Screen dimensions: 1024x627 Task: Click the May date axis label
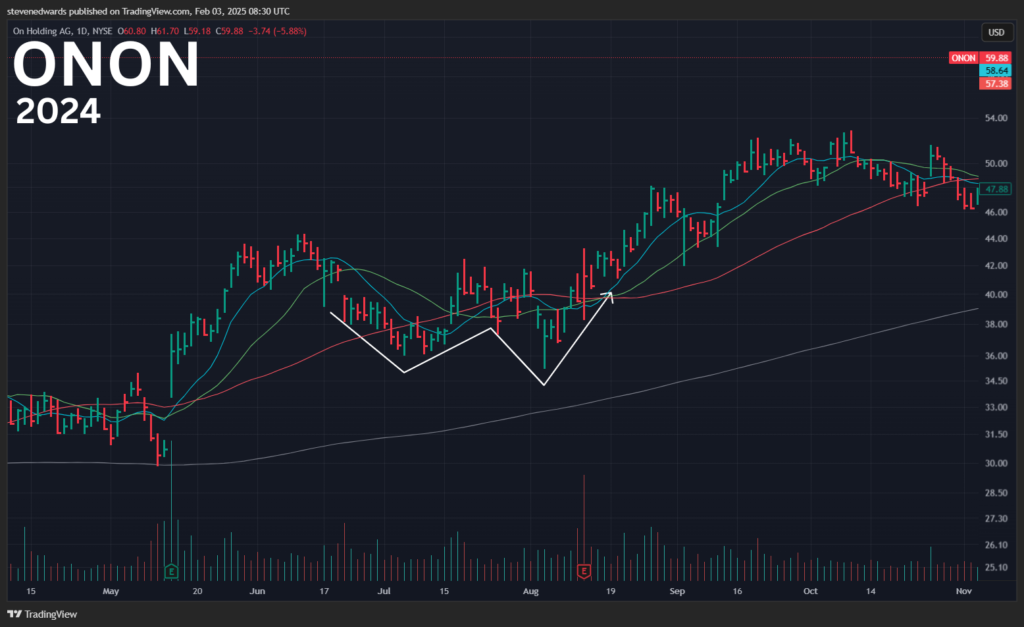111,591
